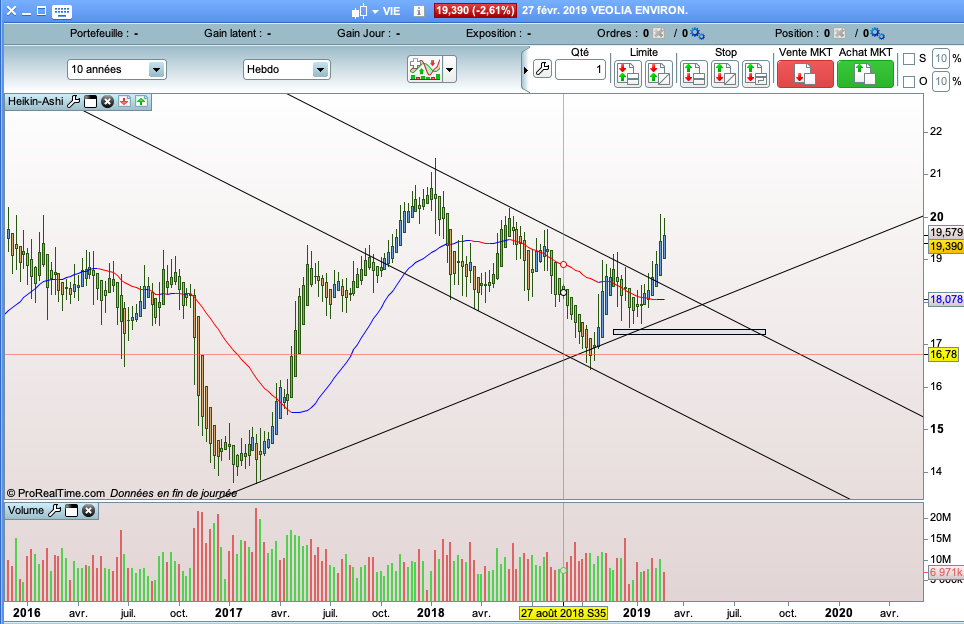Click the candlestick chart style icon
This screenshot has height=624, width=964.
click(359, 11)
